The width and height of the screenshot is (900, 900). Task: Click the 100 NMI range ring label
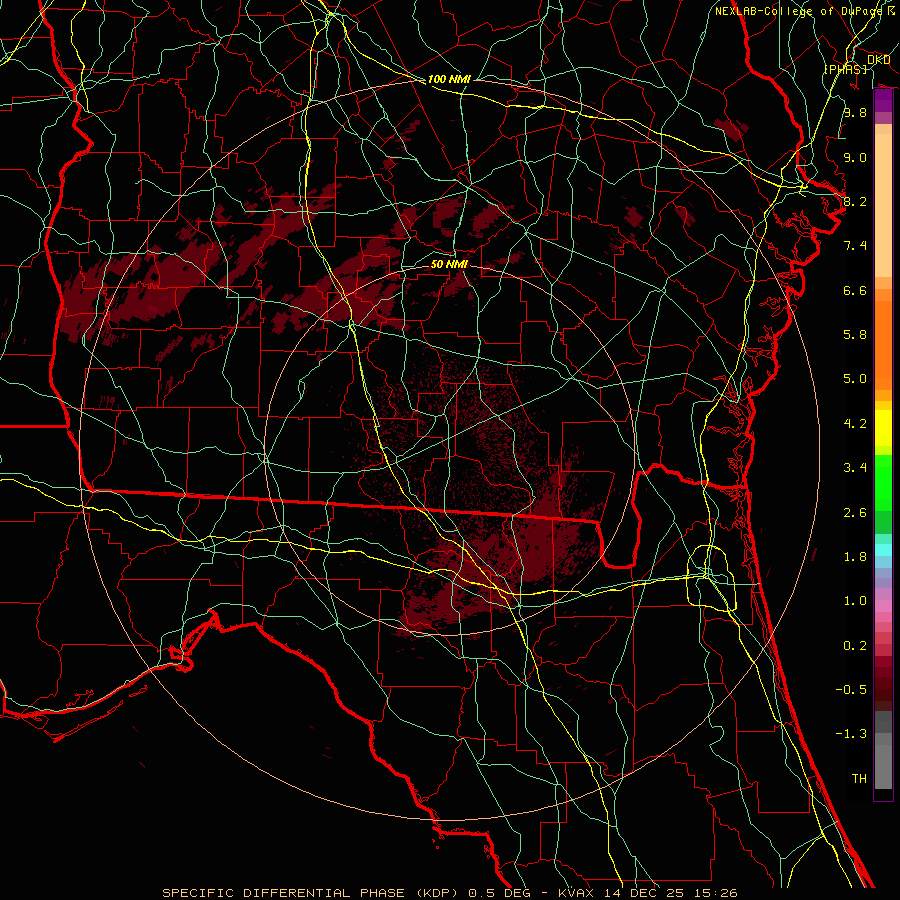(449, 79)
